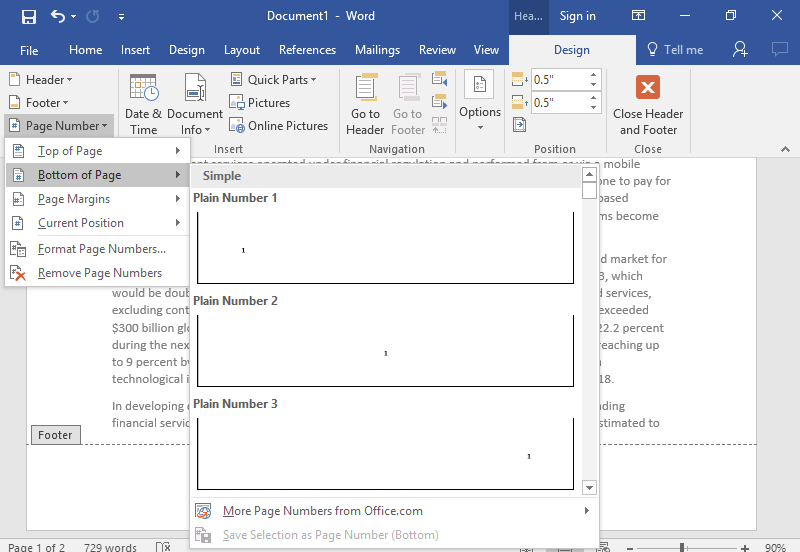Click the Save icon in title bar

[x=28, y=16]
